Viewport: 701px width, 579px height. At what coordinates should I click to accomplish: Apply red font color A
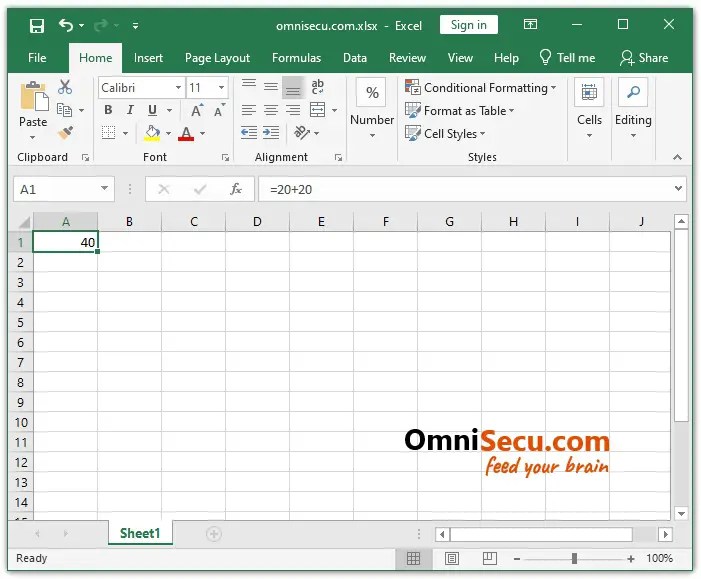pyautogui.click(x=186, y=133)
